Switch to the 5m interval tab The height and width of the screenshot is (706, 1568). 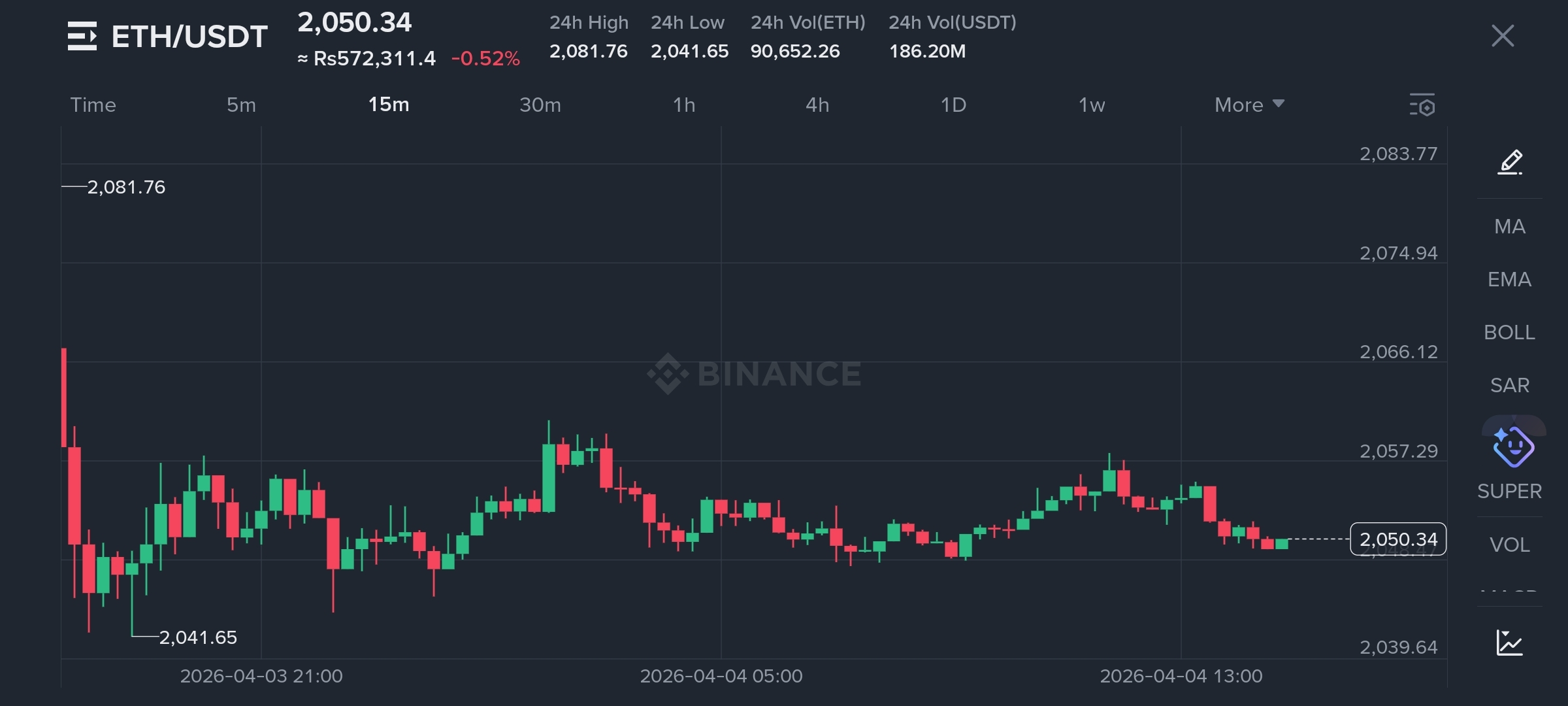pos(241,105)
